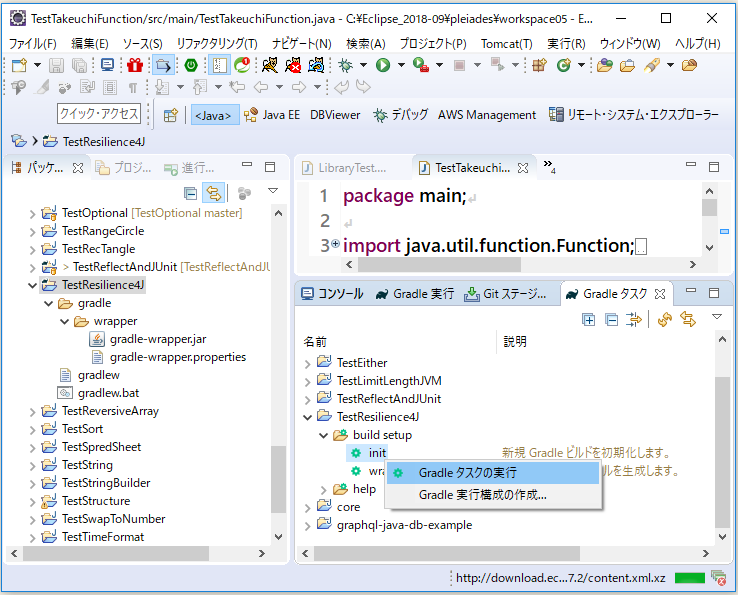The image size is (738, 595).
Task: Click the red gift box toolbar icon
Action: (135, 65)
